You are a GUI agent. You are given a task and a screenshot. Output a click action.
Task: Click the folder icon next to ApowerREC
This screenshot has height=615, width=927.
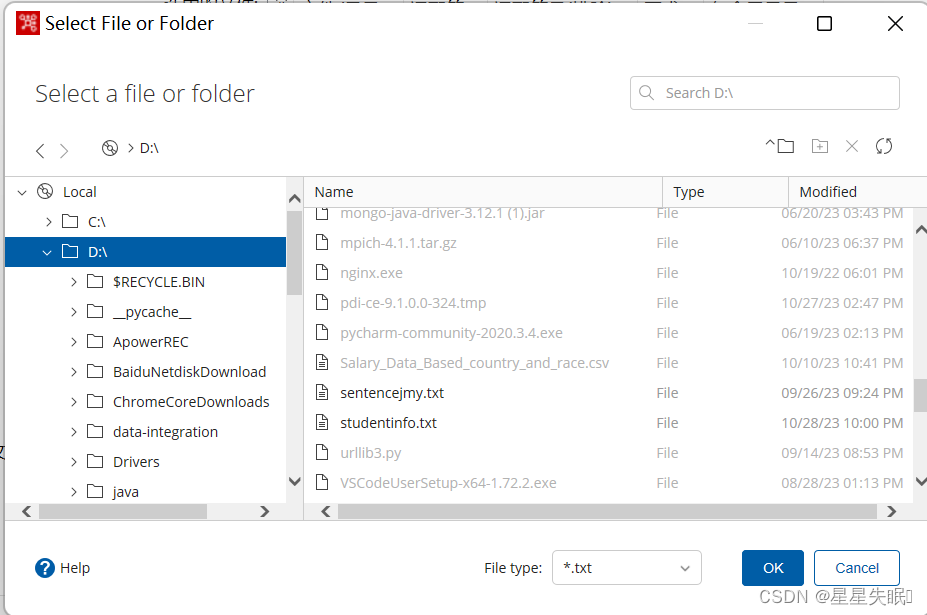pos(95,341)
